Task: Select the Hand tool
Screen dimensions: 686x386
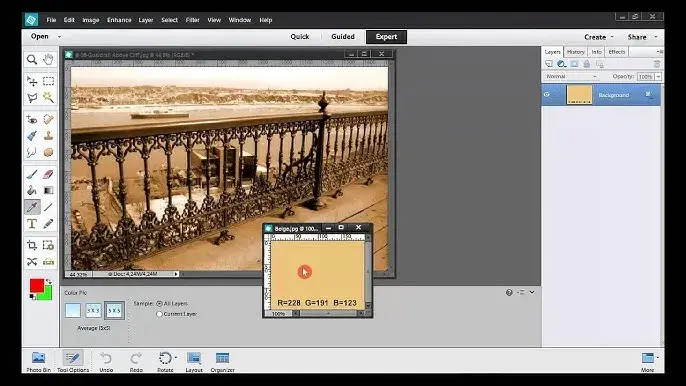Action: 48,60
